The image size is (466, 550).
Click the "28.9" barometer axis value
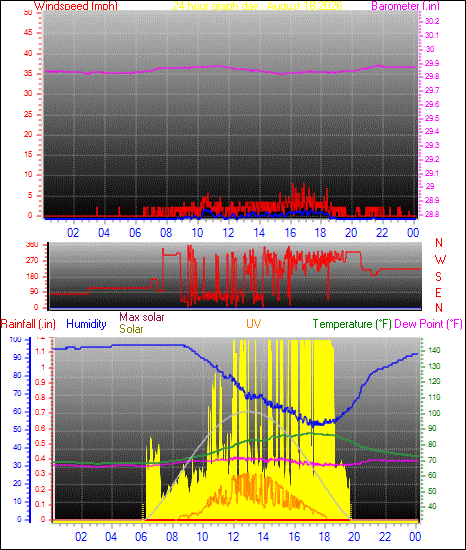(x=432, y=200)
